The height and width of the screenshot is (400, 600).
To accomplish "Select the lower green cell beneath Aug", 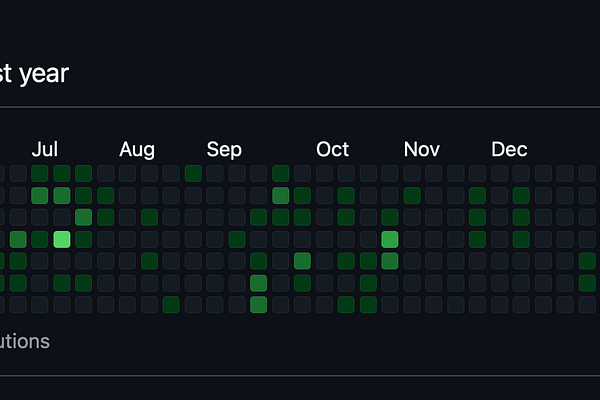I will click(x=149, y=261).
